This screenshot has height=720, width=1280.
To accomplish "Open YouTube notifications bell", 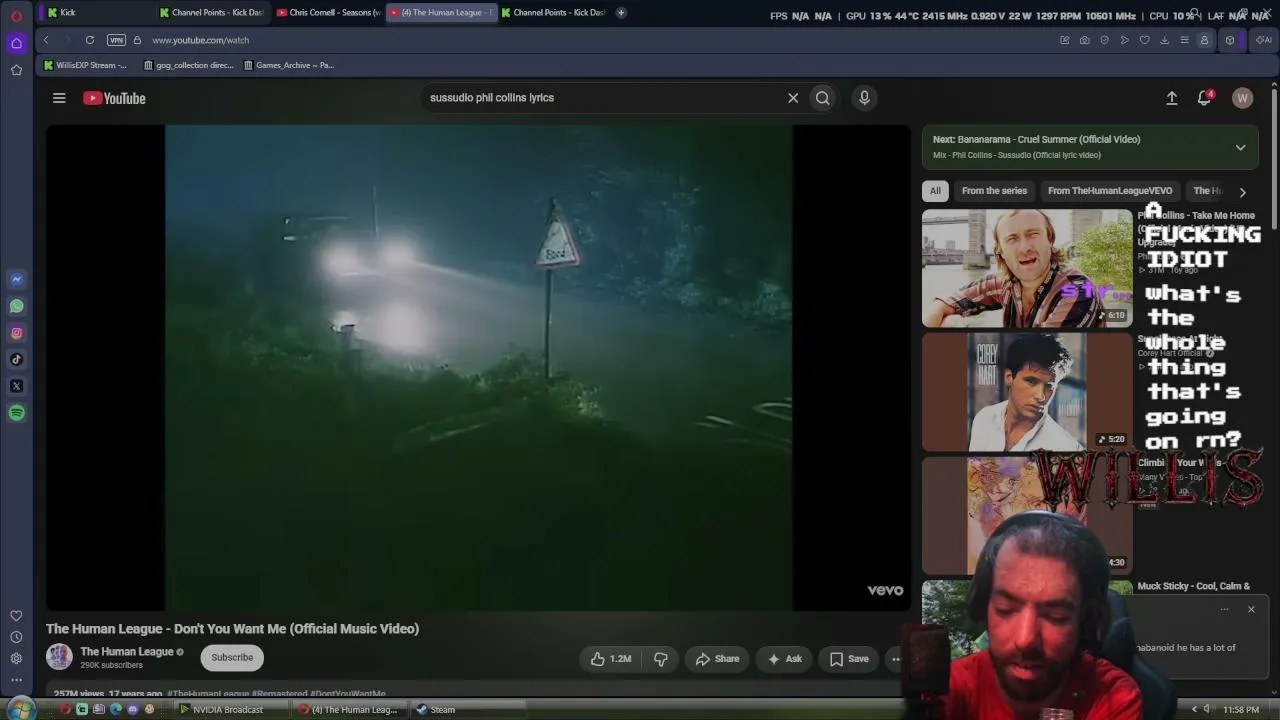I will pyautogui.click(x=1205, y=98).
